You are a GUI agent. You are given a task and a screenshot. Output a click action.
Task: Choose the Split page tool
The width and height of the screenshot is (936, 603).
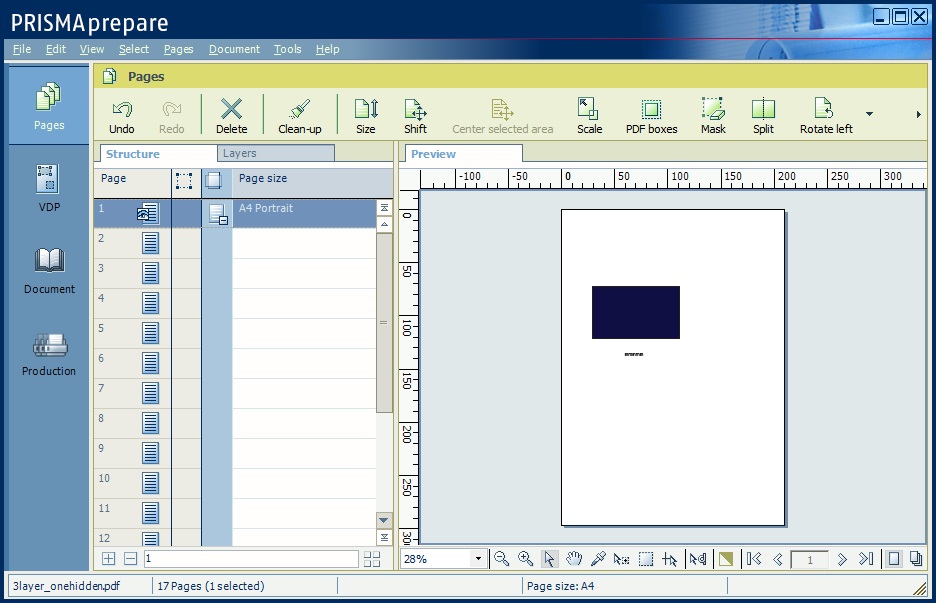[x=763, y=115]
